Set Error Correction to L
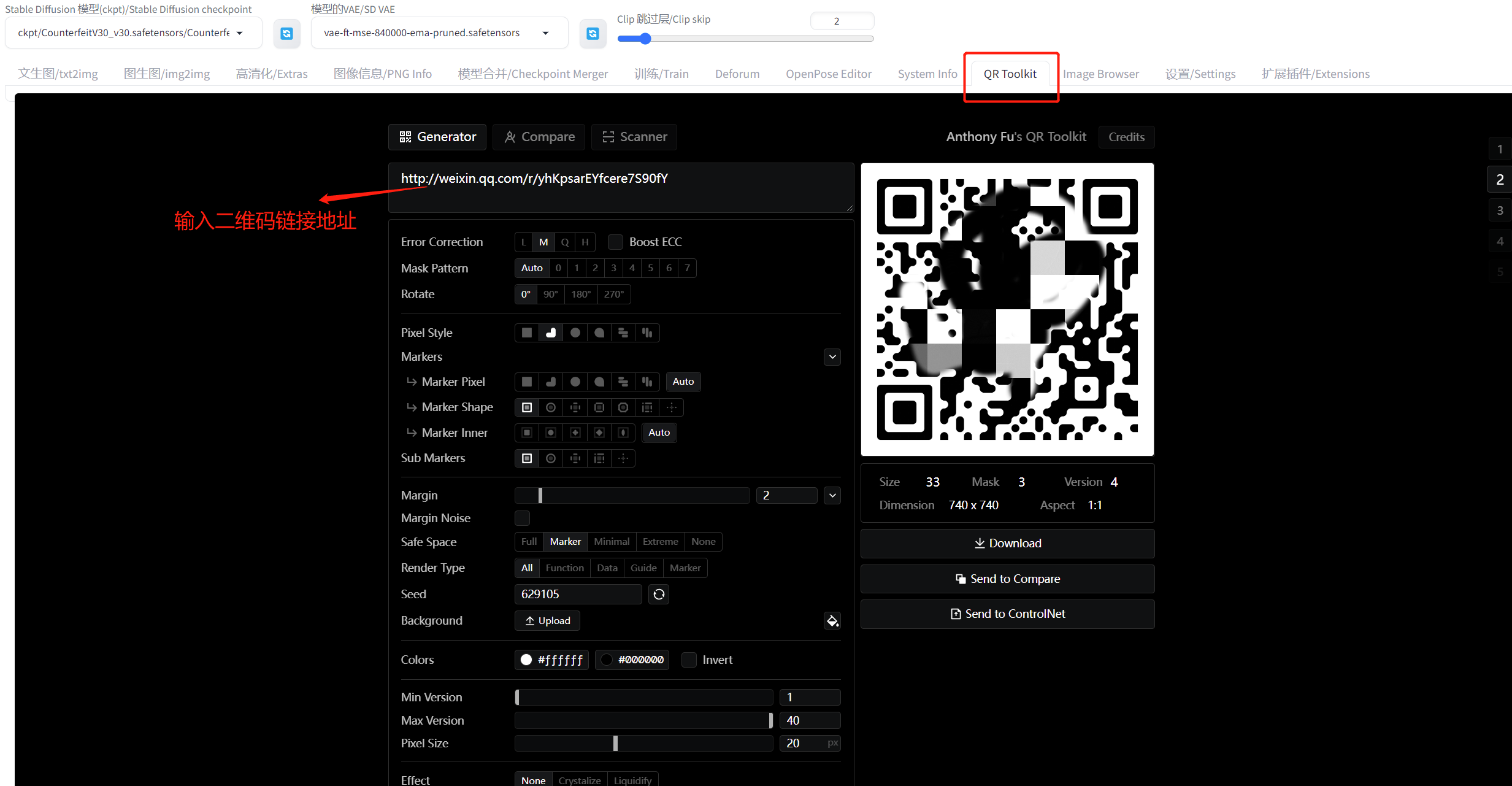1512x786 pixels. coord(523,242)
